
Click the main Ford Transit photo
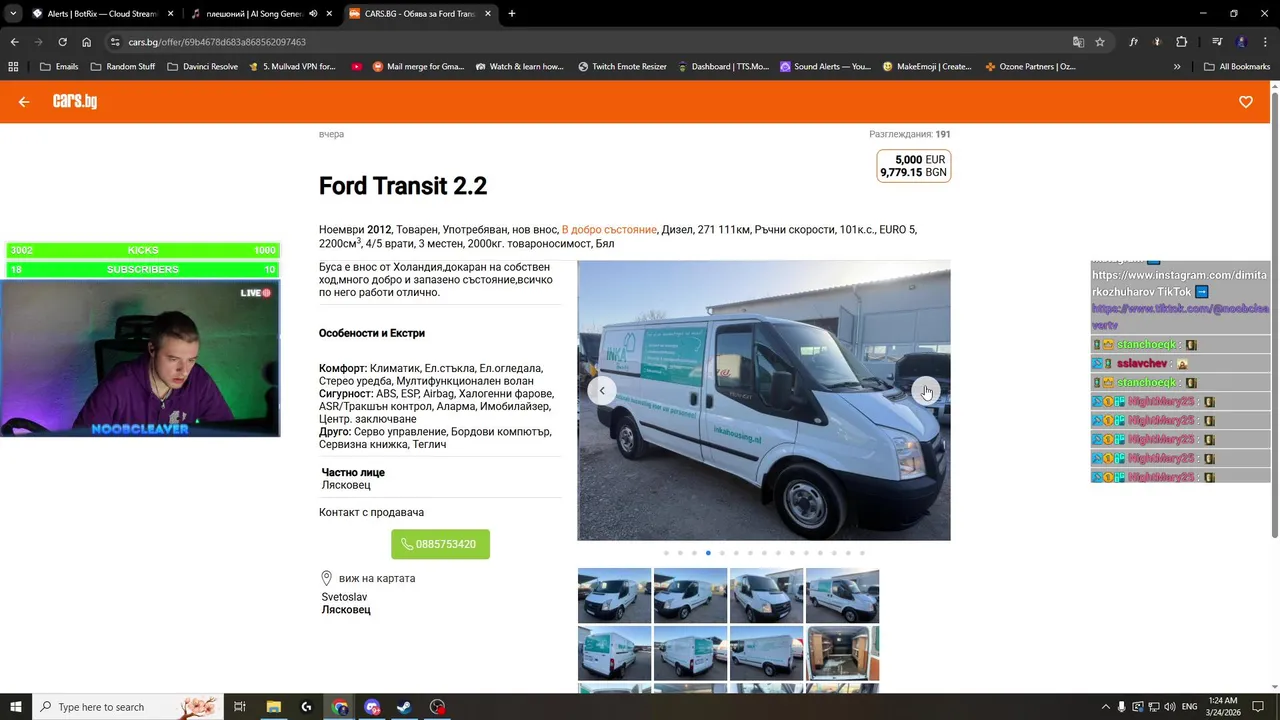[x=764, y=400]
